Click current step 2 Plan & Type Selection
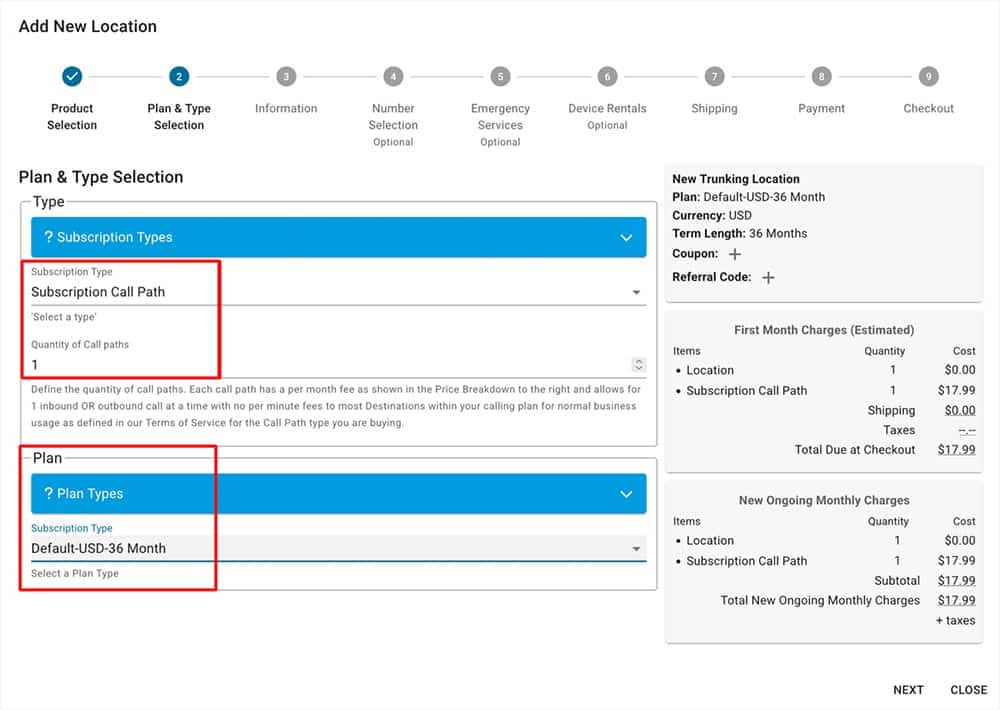Image resolution: width=1000 pixels, height=710 pixels. tap(179, 77)
